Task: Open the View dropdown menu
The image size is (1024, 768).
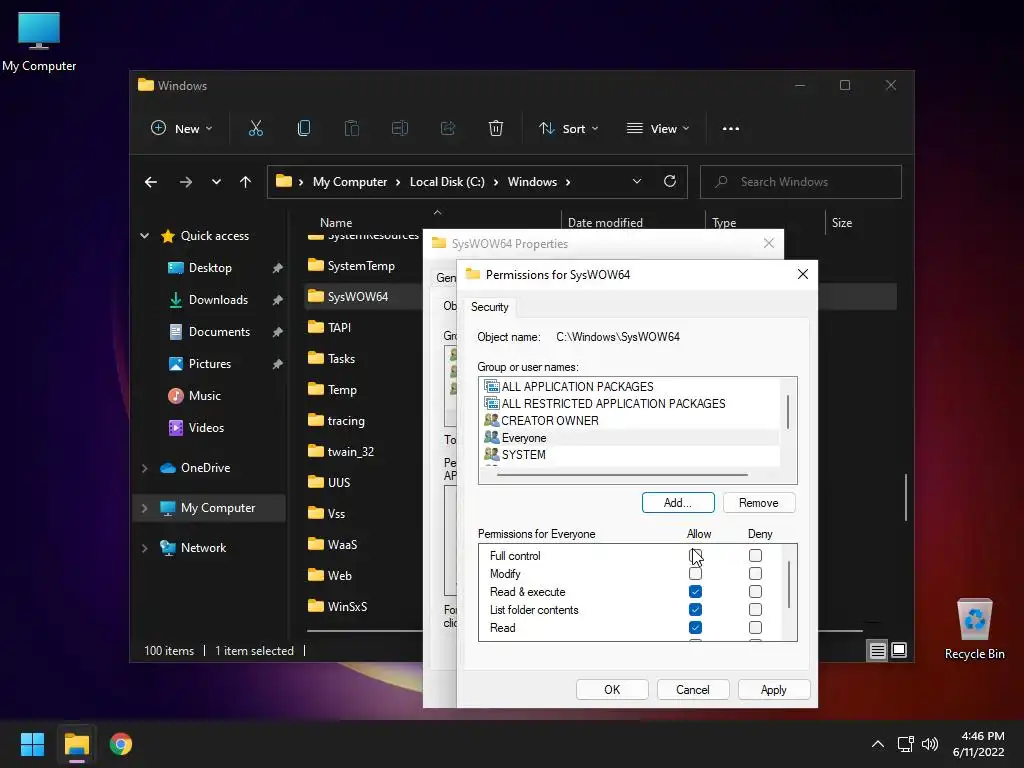Action: coord(658,129)
